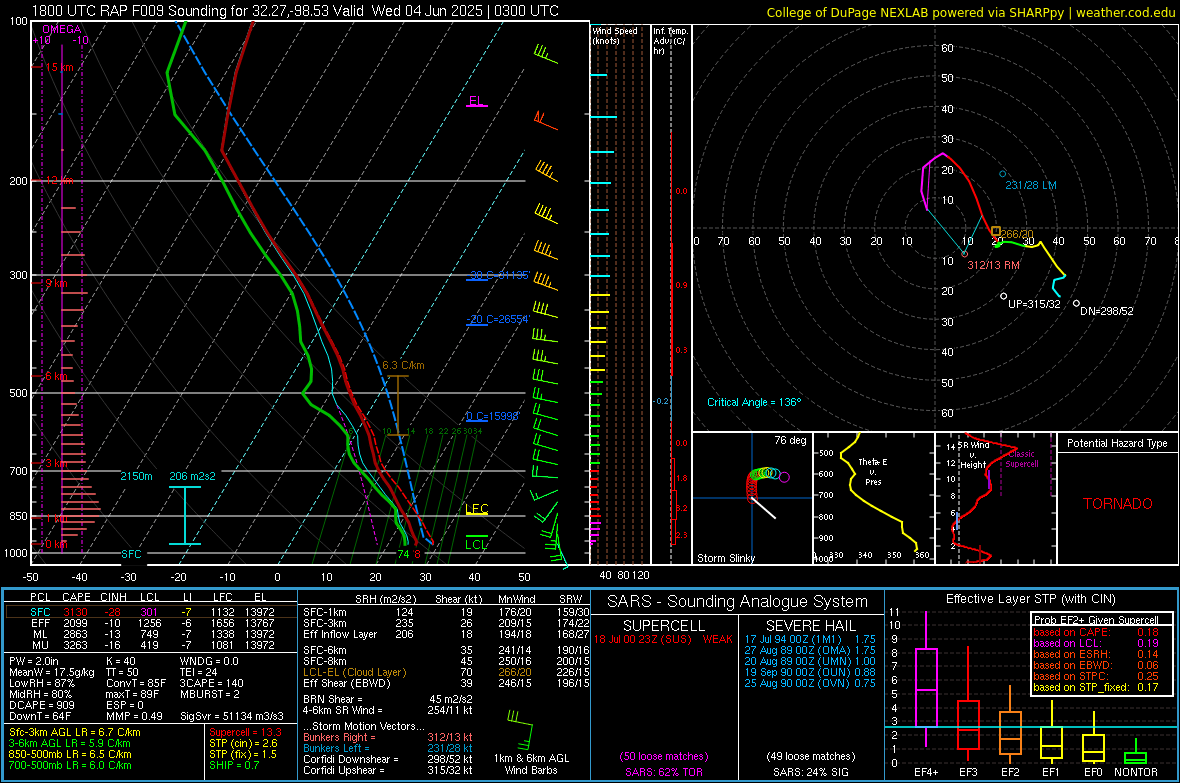This screenshot has height=783, width=1180.
Task: Click 'DCAPE = 909' value
Action: point(41,705)
